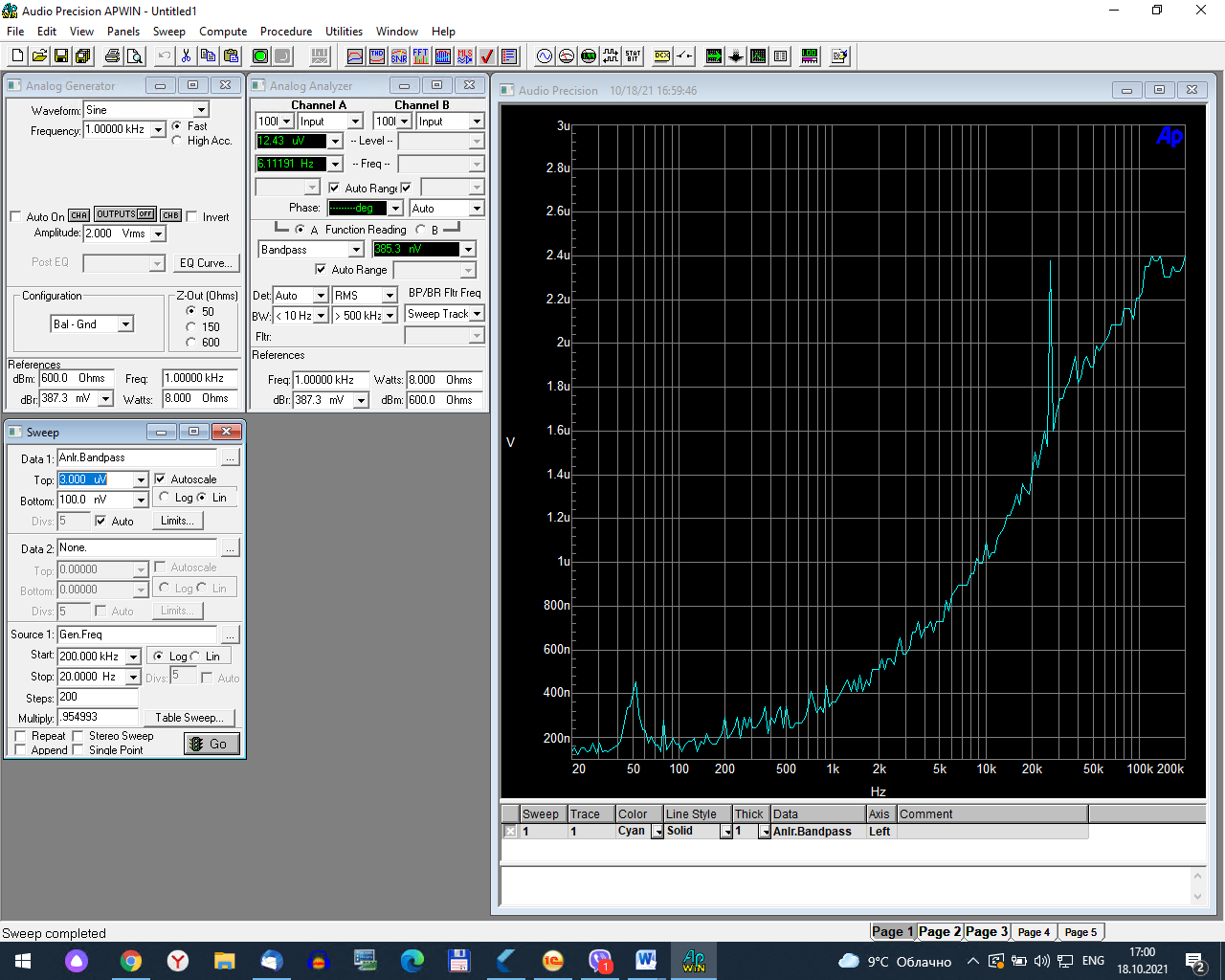1225x980 pixels.
Task: Click the green Go sweep toolbar icon
Action: pos(260,56)
